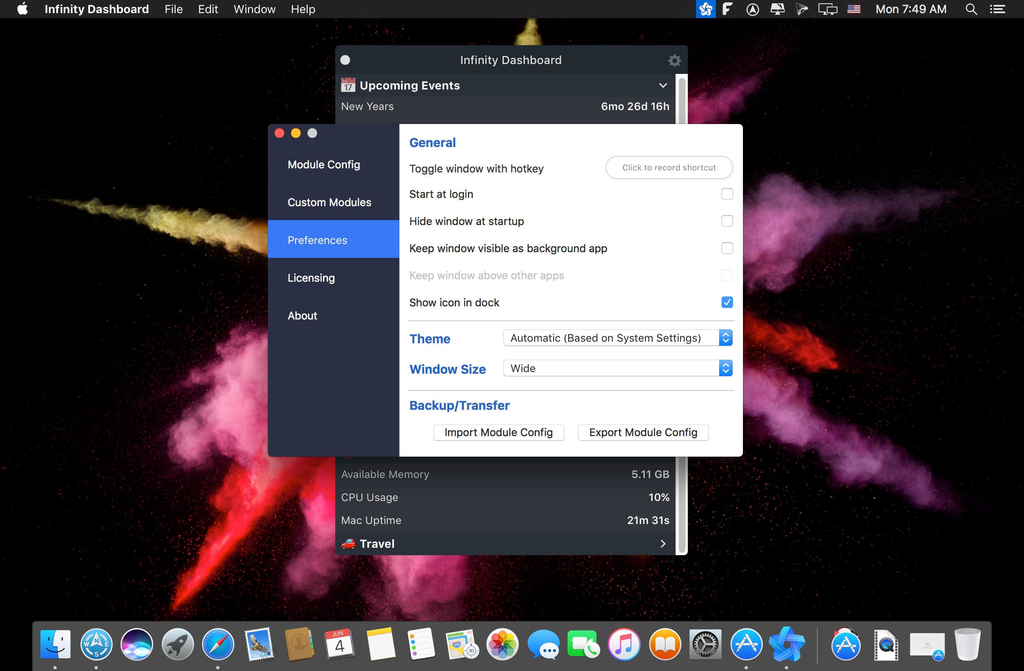Uncheck Show icon in dock
The height and width of the screenshot is (671, 1024).
click(727, 302)
